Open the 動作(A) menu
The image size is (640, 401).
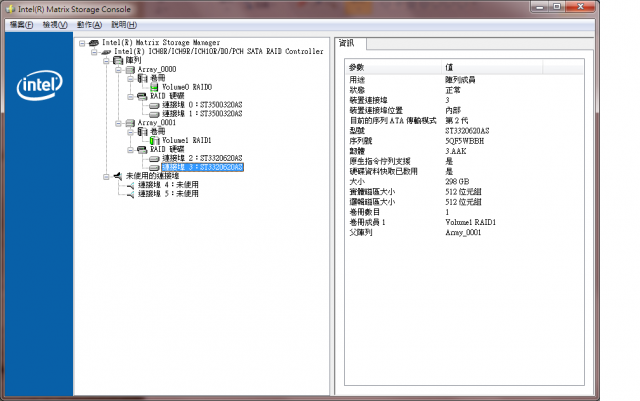89,25
